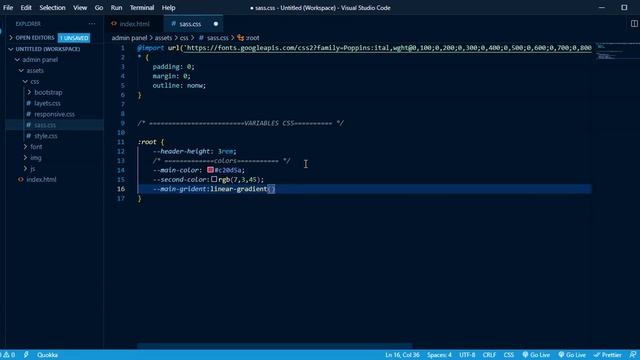Open the Selection menu
640x360 pixels.
point(52,8)
